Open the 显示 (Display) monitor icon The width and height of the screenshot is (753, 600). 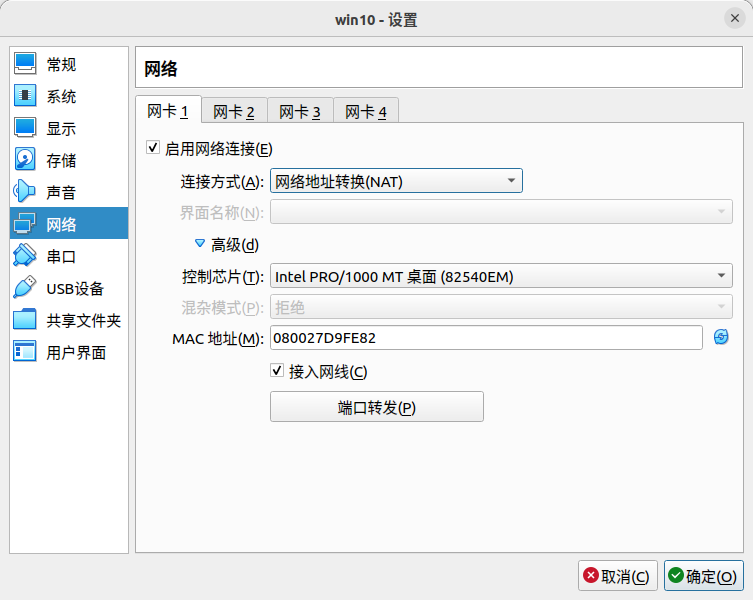click(25, 129)
